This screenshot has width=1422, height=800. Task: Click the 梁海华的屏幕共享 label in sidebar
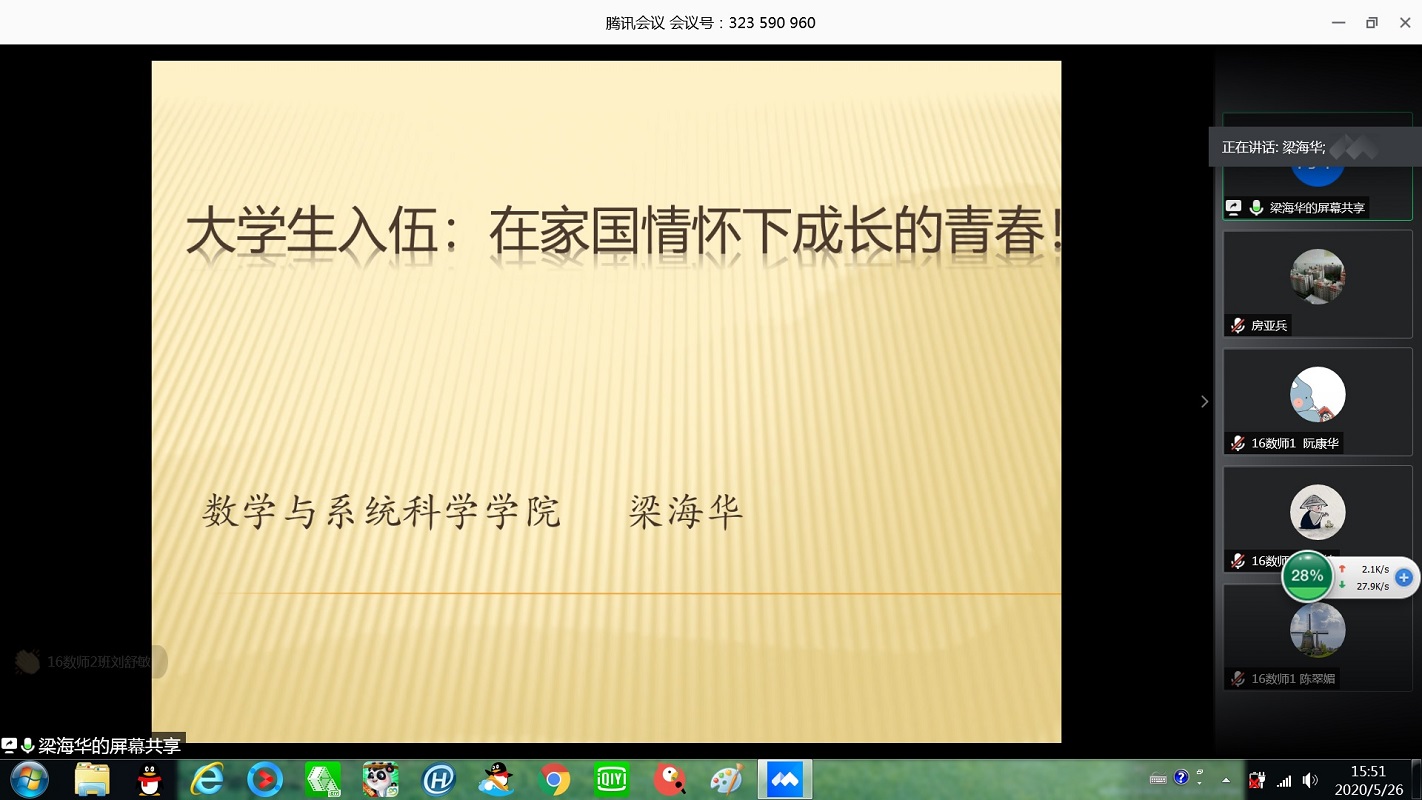(1316, 208)
